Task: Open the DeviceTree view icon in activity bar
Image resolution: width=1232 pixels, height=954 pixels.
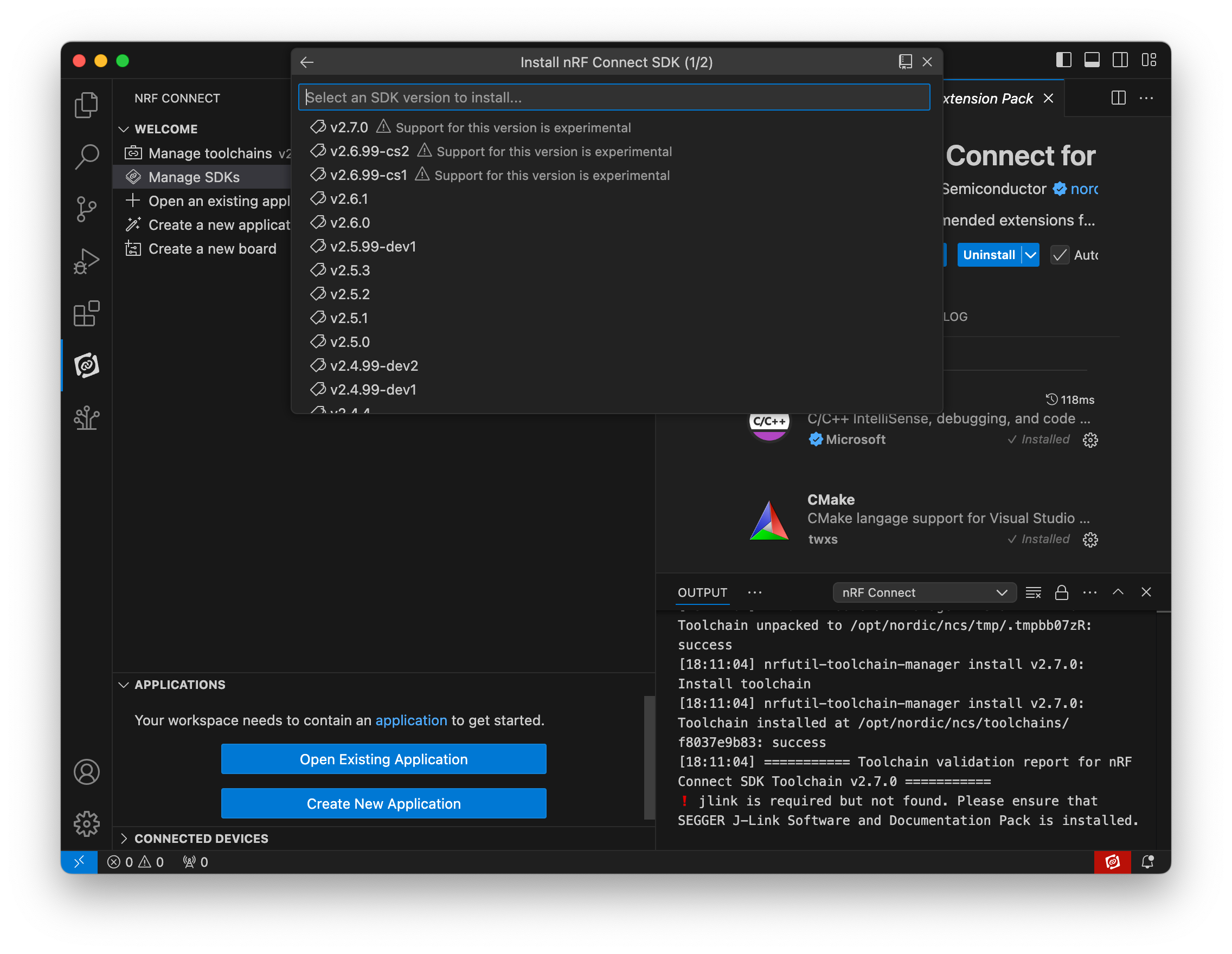Action: 86,418
